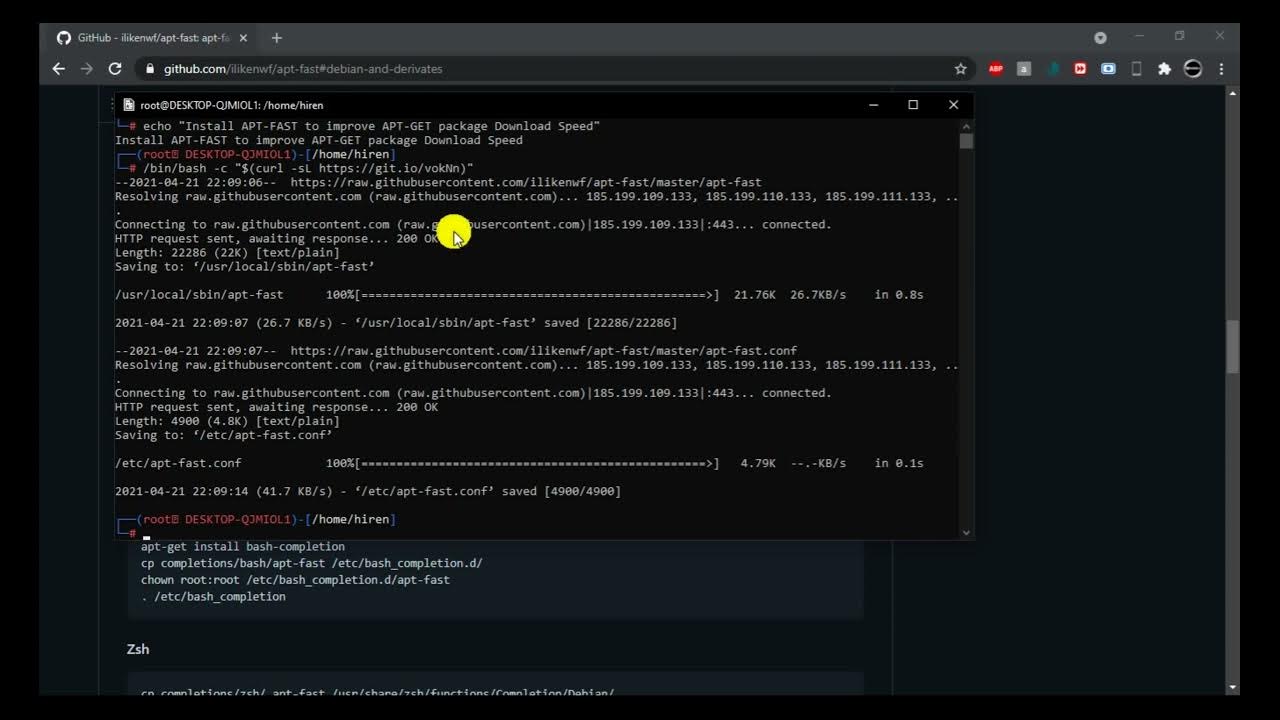Close the terminal window
Screen dimensions: 1280x720
pos(953,105)
